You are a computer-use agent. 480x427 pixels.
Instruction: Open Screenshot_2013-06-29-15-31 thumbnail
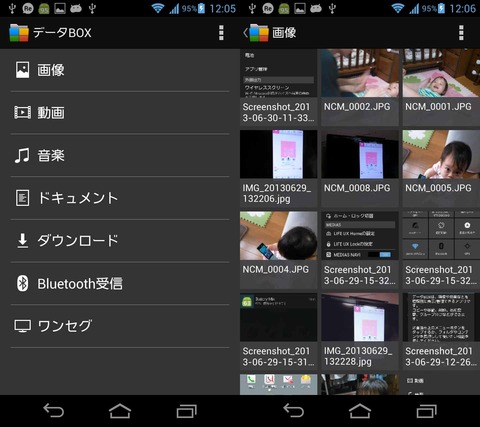click(279, 317)
